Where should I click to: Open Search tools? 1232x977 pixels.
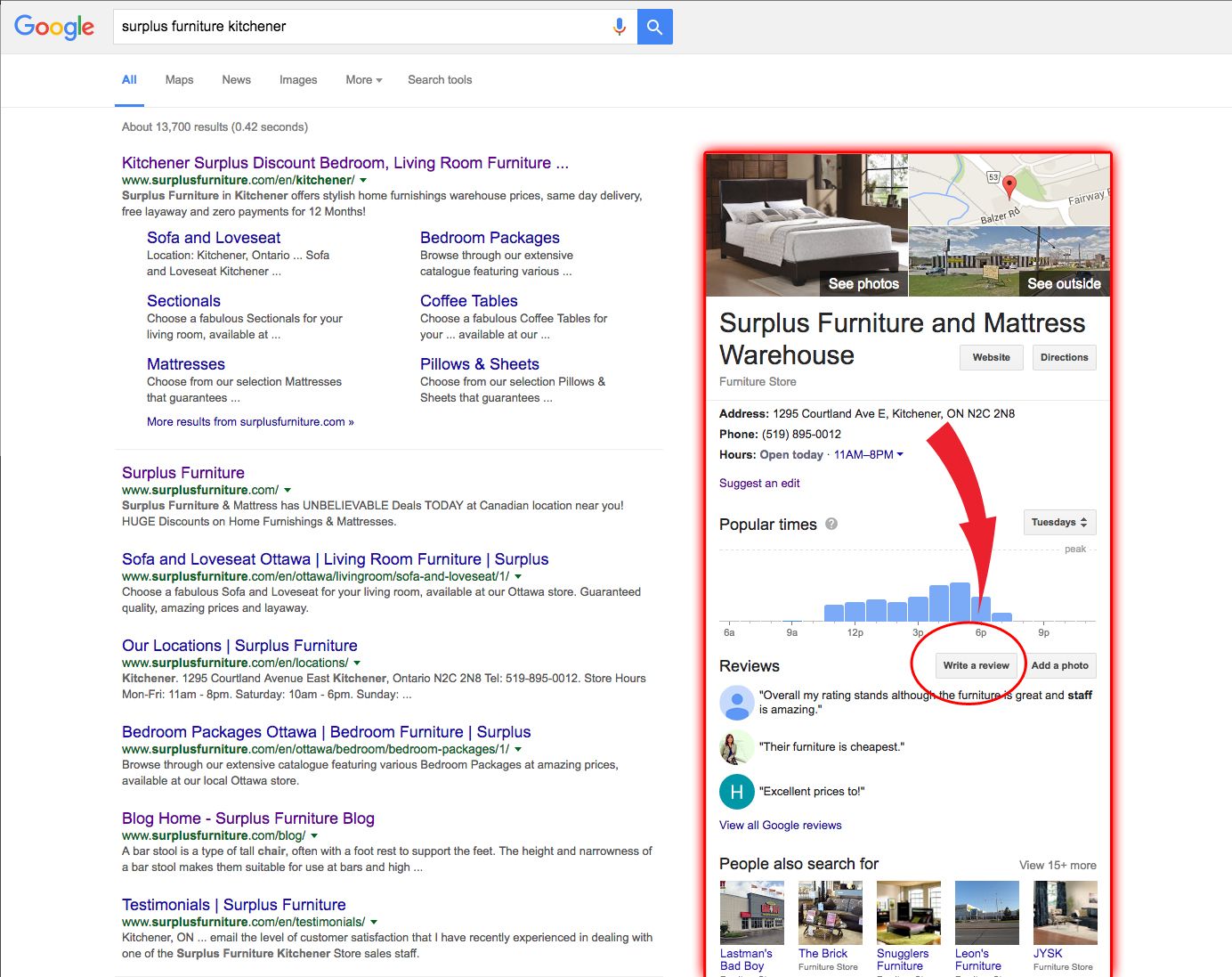pyautogui.click(x=440, y=79)
